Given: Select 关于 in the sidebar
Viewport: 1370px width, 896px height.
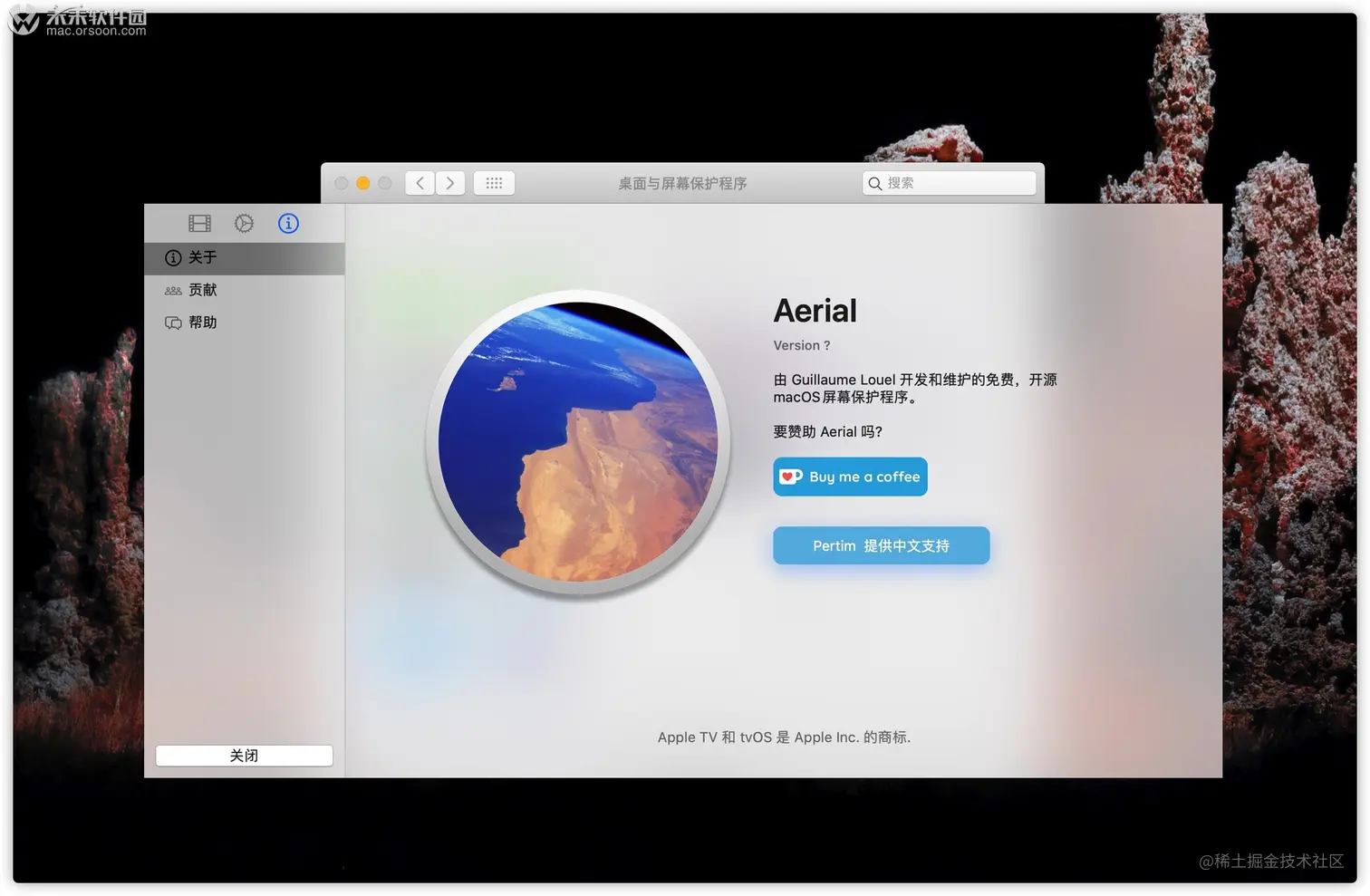Looking at the screenshot, I should coord(245,258).
